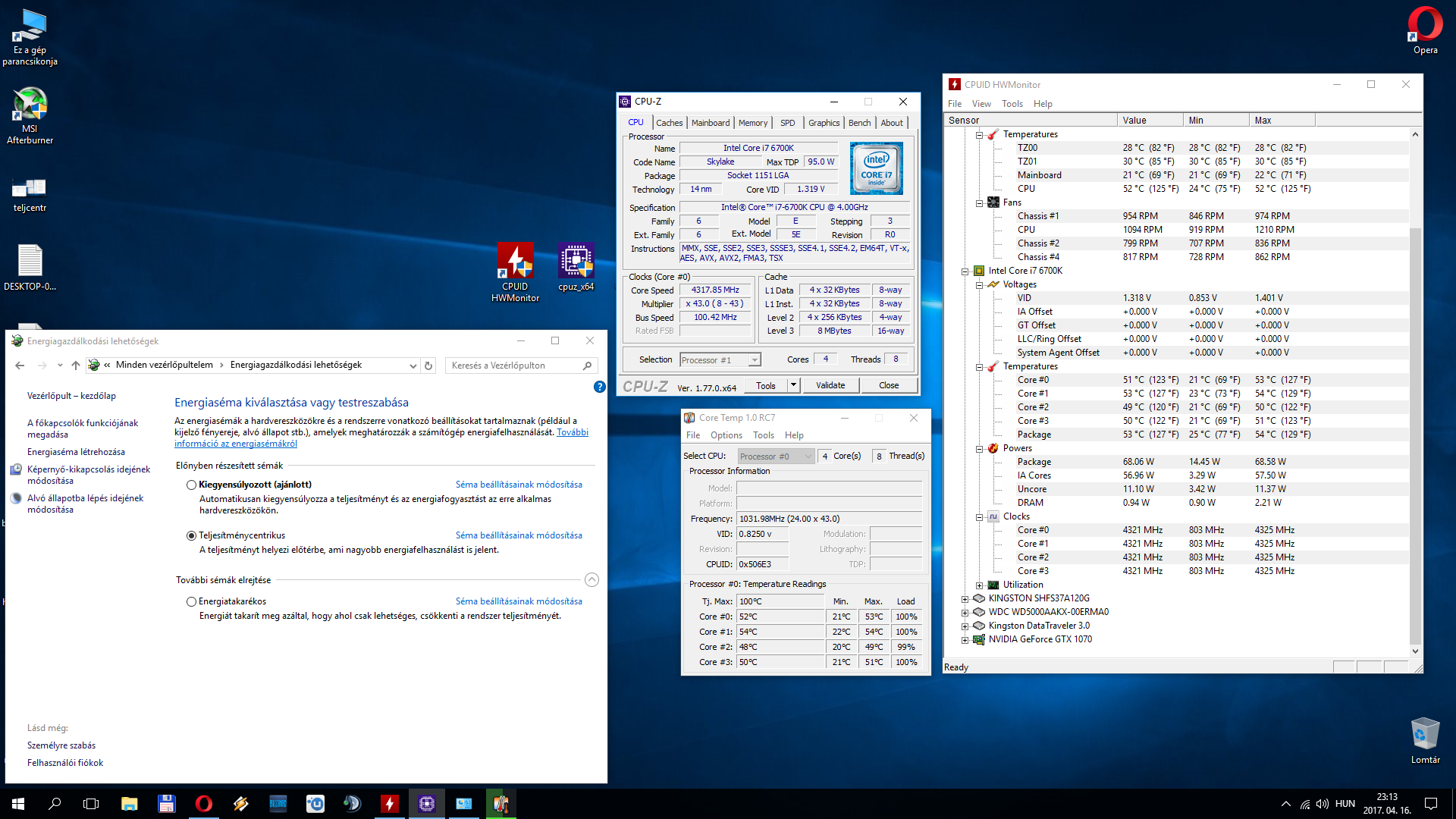1456x819 pixels.
Task: Switch to Memory tab in CPU-Z
Action: tap(753, 123)
